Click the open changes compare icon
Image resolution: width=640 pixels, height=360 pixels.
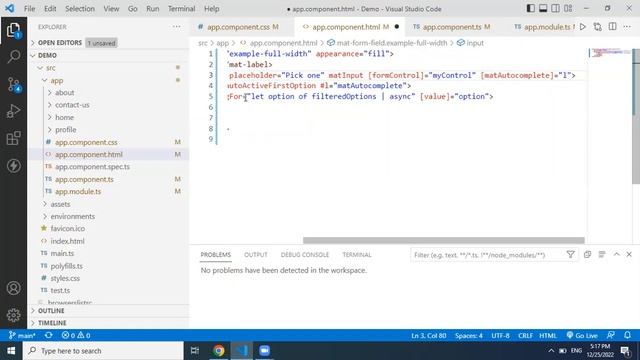pyautogui.click(x=598, y=27)
